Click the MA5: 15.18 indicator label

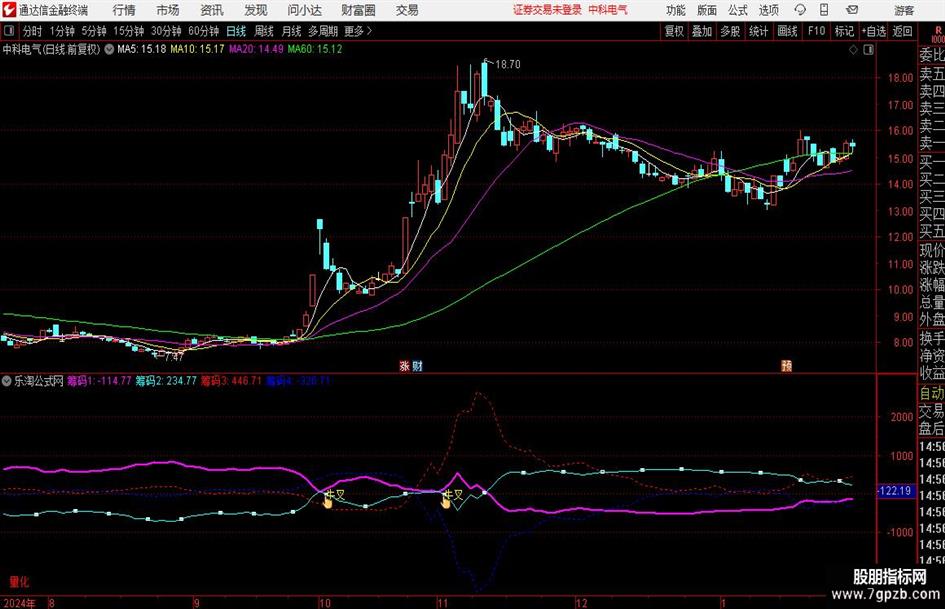[142, 49]
